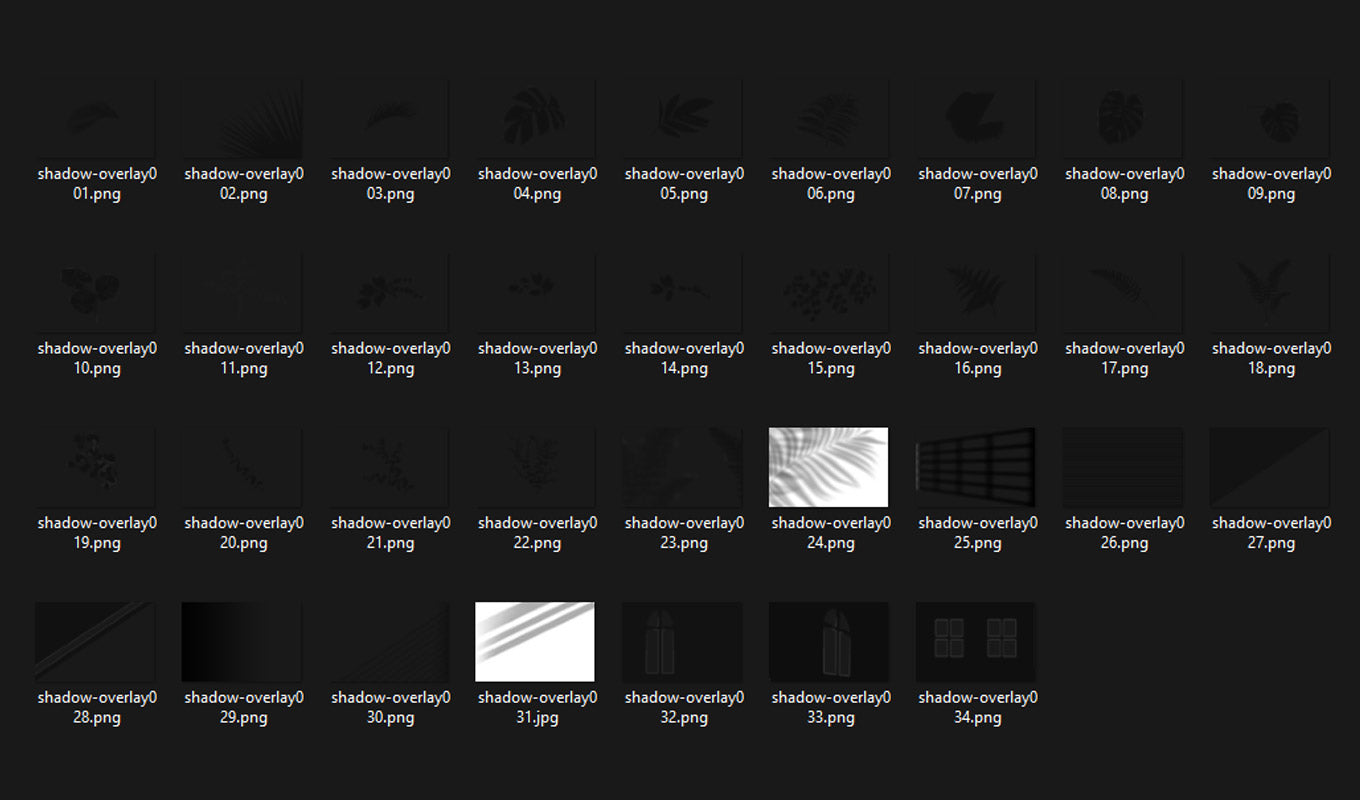Click the diagonal gradient shadow-overlay027.png
This screenshot has height=800, width=1360.
tap(1268, 465)
